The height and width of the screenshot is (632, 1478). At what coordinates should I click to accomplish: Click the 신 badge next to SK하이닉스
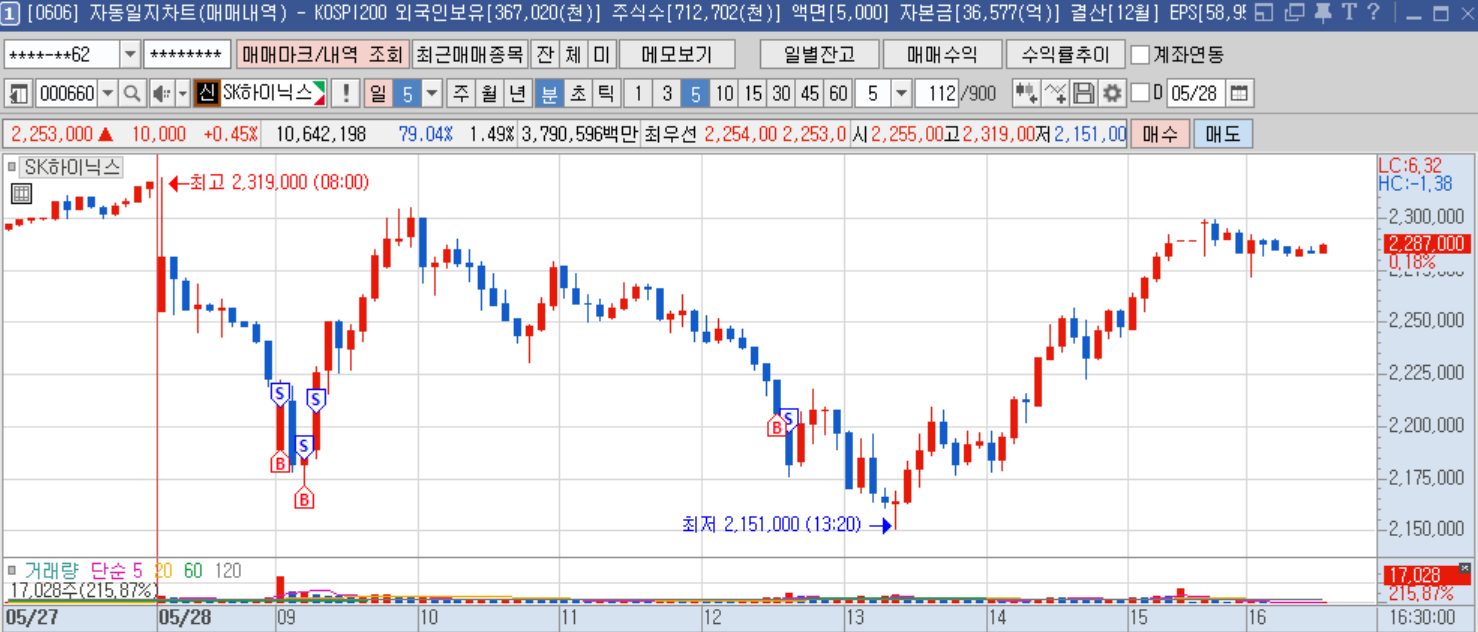206,94
